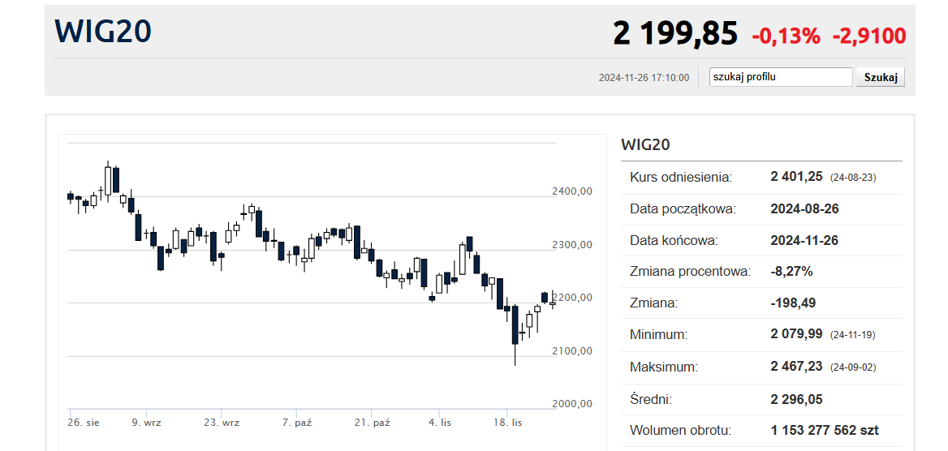Image resolution: width=948 pixels, height=451 pixels.
Task: Click the 'szukaj profilu' search field
Action: point(780,77)
